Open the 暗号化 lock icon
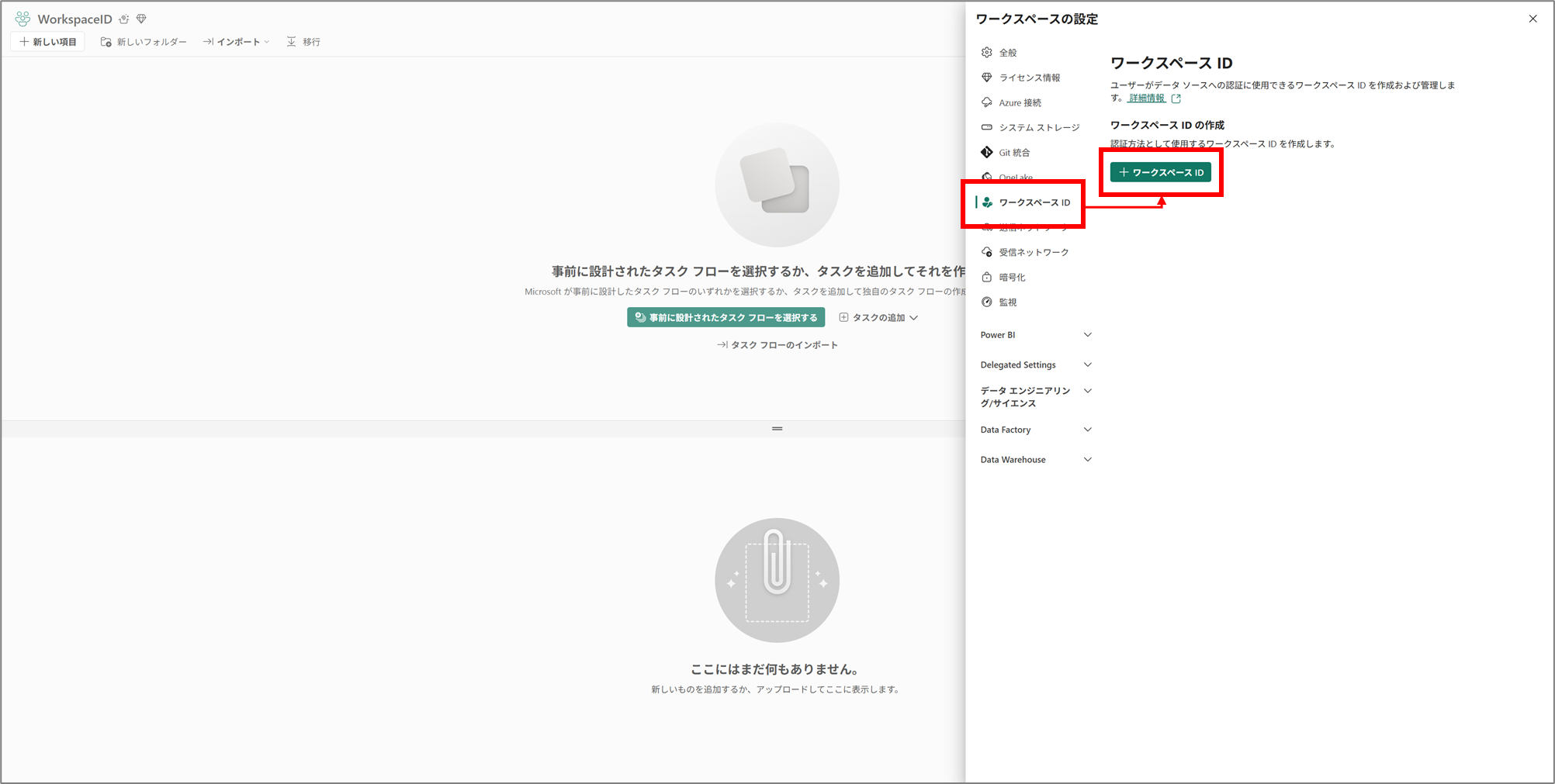This screenshot has height=784, width=1555. pyautogui.click(x=986, y=277)
